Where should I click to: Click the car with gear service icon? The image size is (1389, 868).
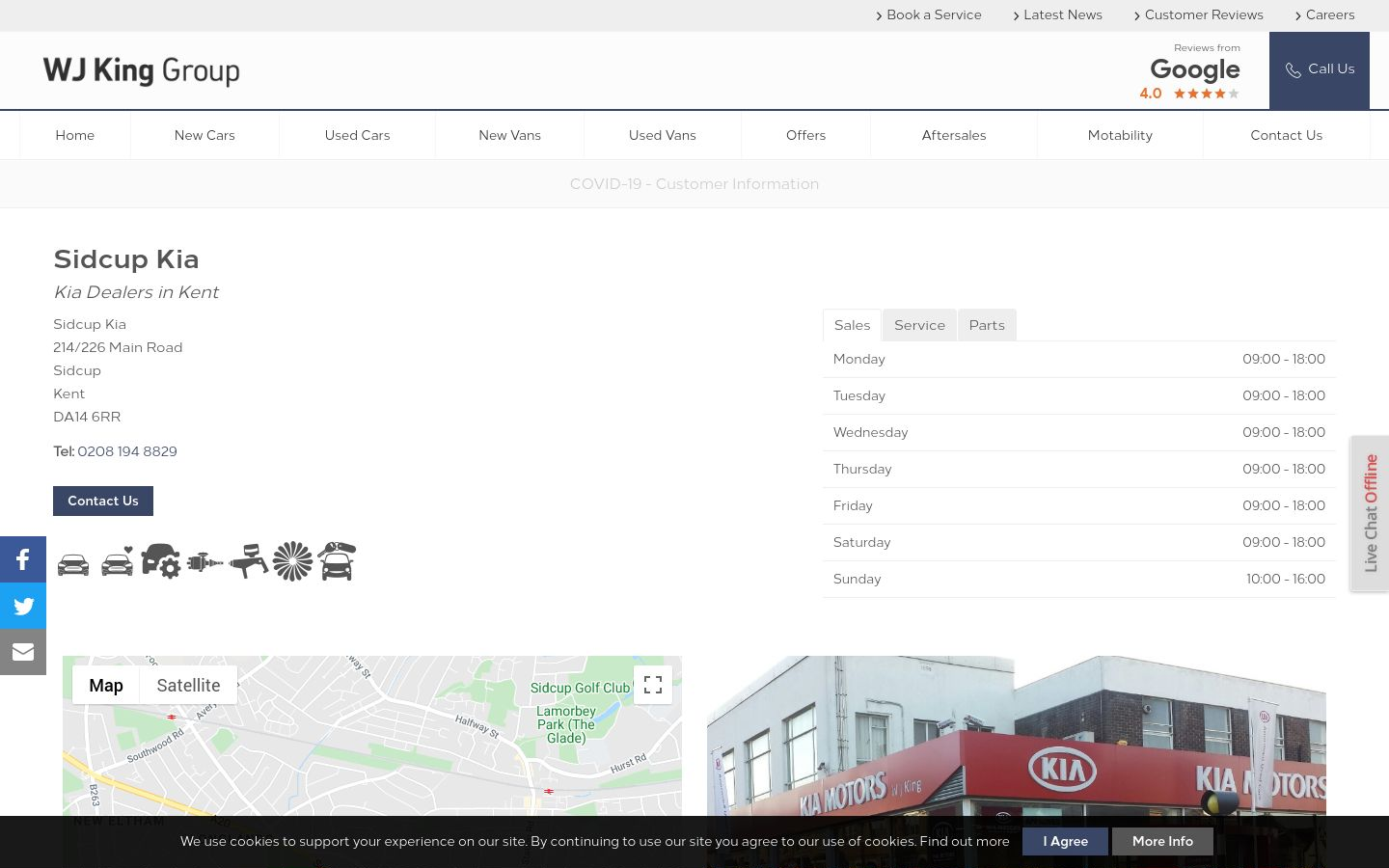[161, 561]
